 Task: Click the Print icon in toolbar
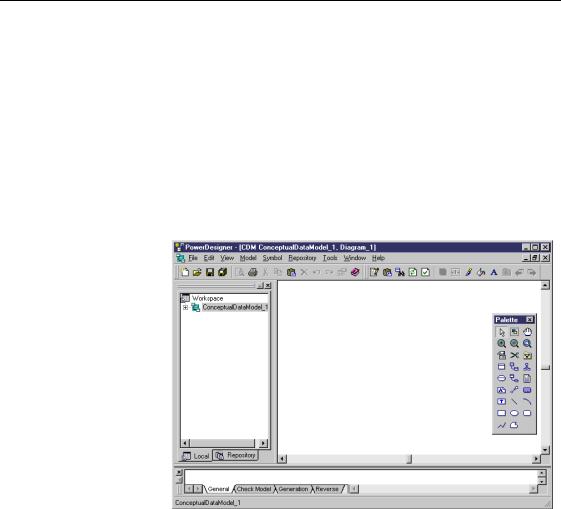(x=253, y=272)
